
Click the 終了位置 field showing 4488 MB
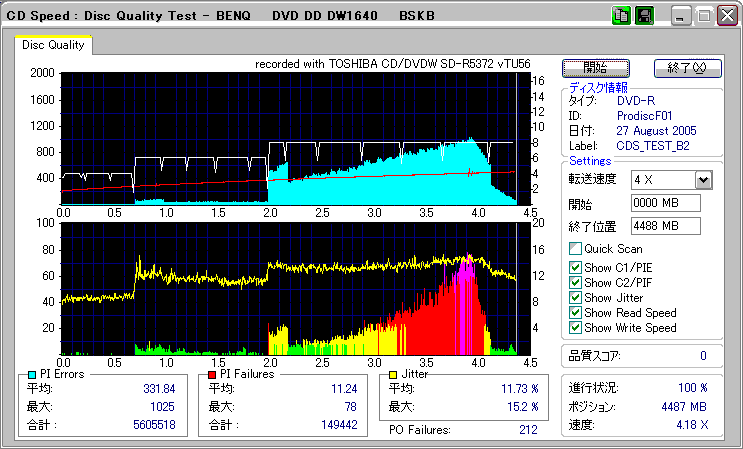click(665, 226)
